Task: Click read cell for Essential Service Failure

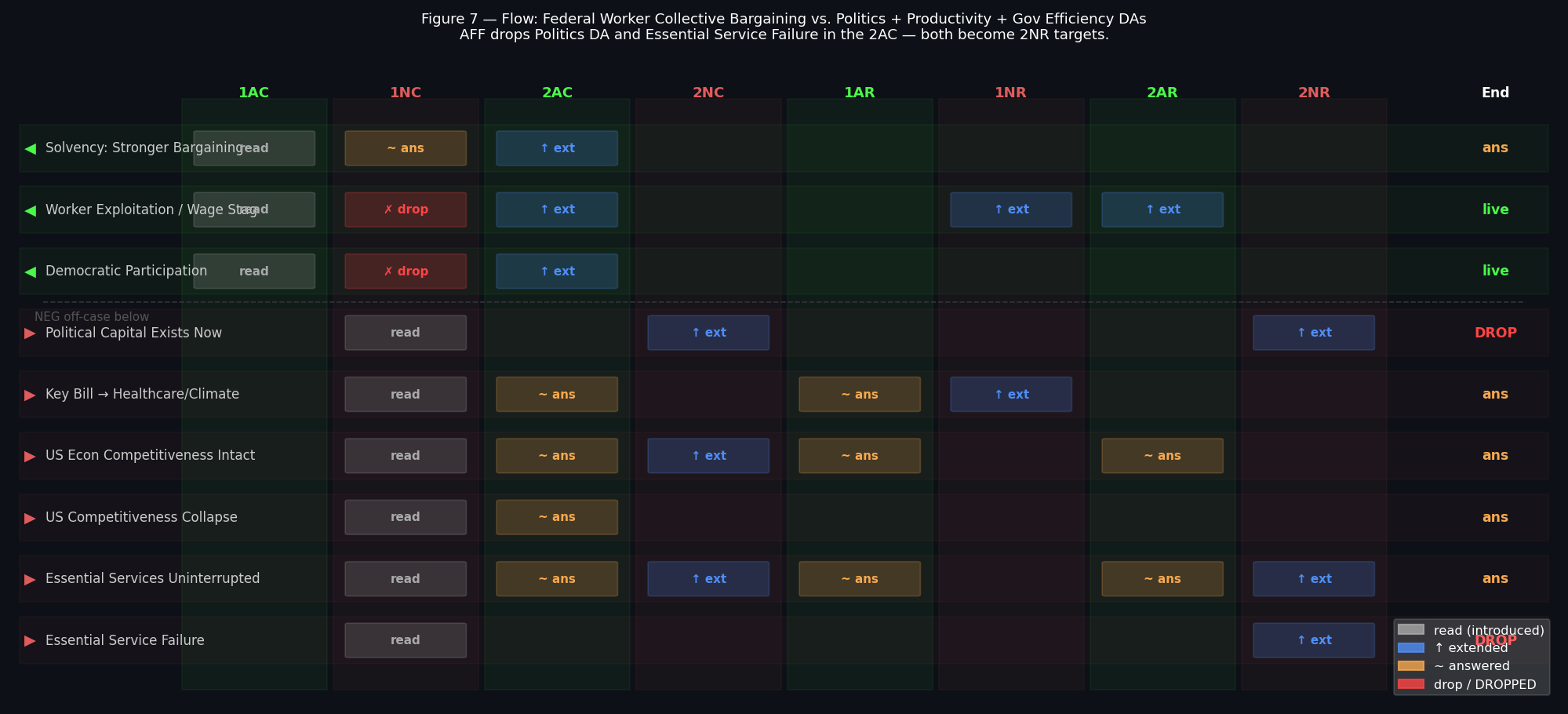Action: pos(406,640)
